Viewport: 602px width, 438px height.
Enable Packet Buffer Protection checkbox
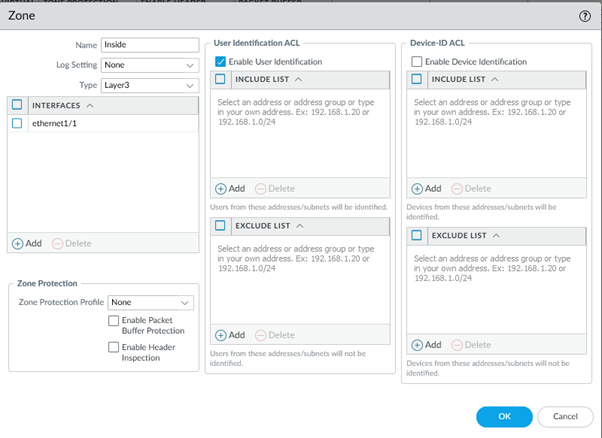tap(113, 321)
